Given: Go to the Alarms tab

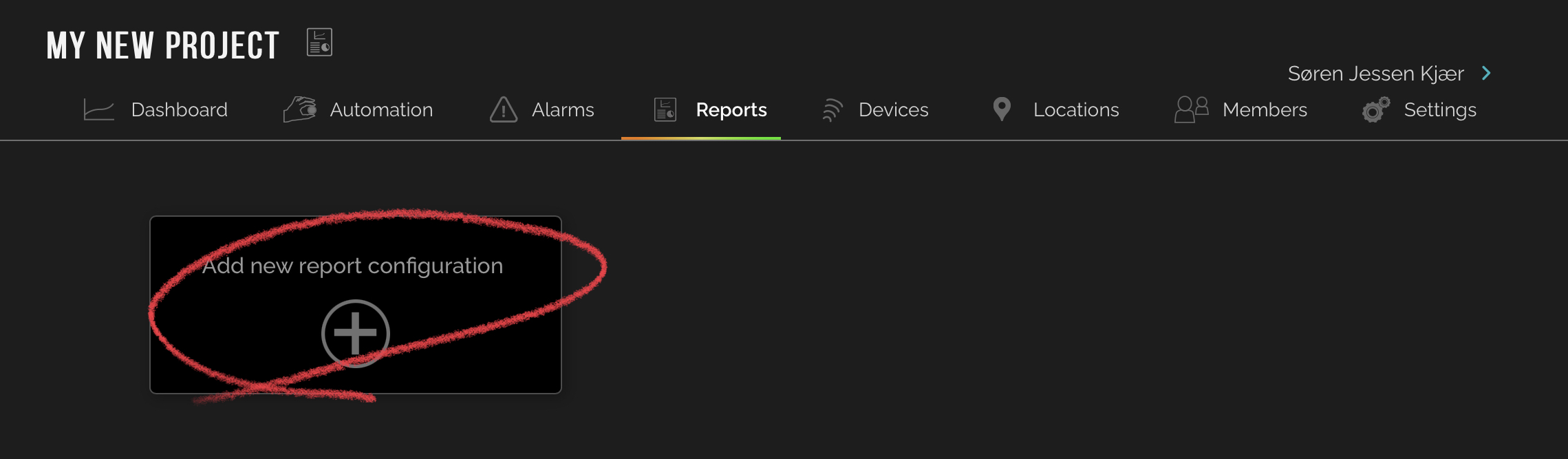Looking at the screenshot, I should click(563, 109).
